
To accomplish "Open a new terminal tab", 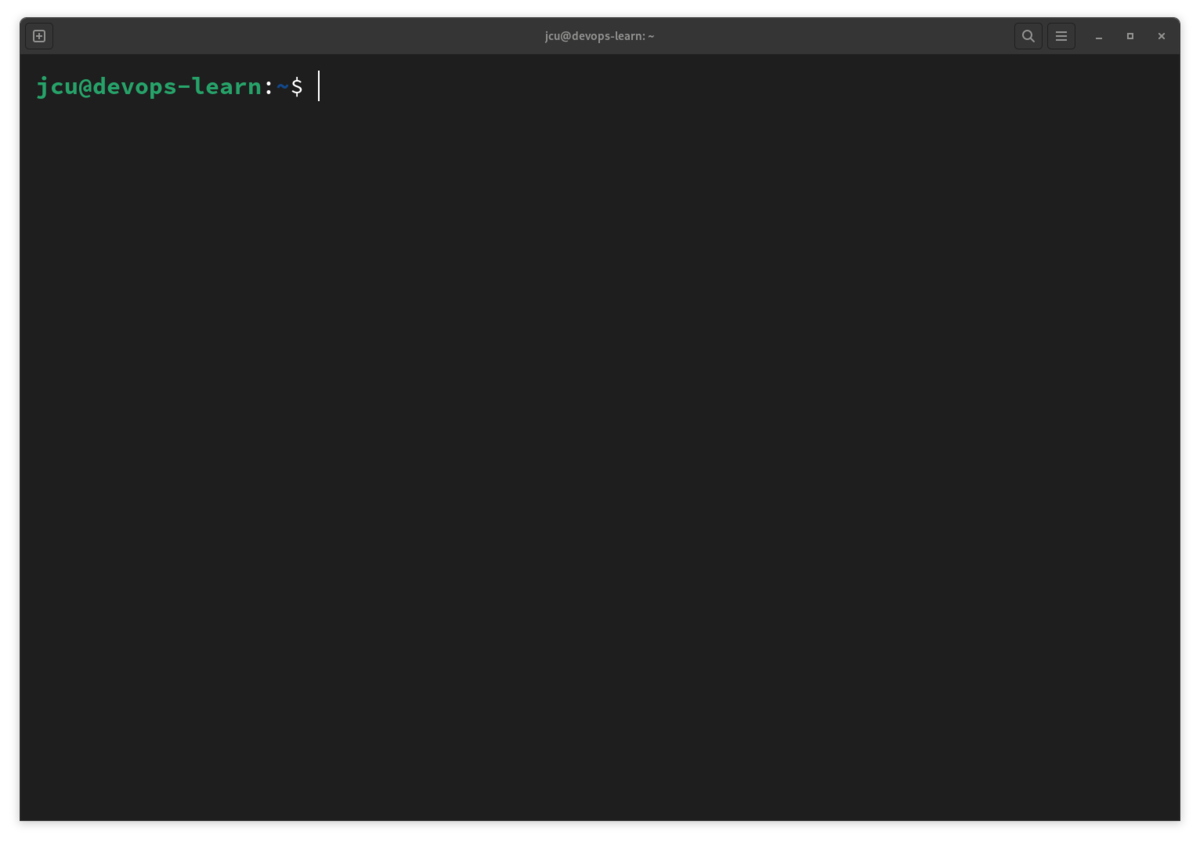I will pyautogui.click(x=39, y=36).
